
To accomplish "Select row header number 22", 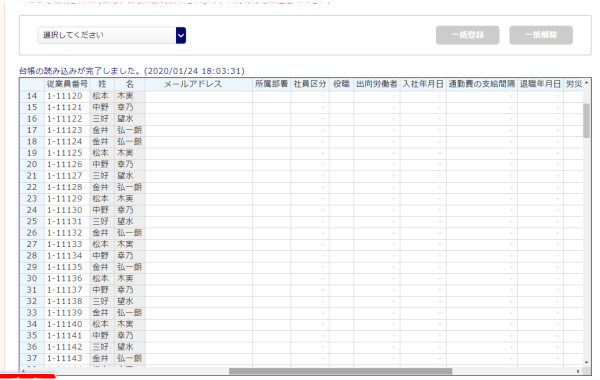I will point(32,188).
